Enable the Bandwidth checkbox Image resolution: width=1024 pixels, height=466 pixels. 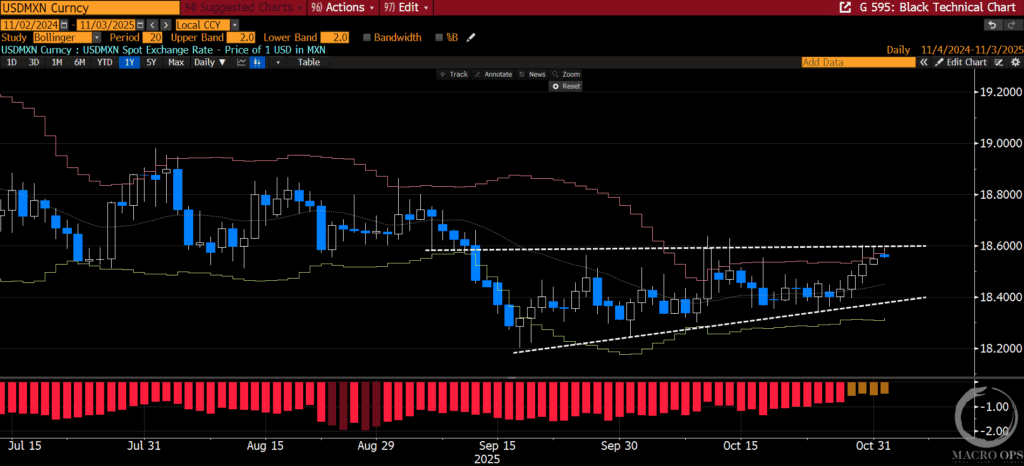tap(367, 37)
